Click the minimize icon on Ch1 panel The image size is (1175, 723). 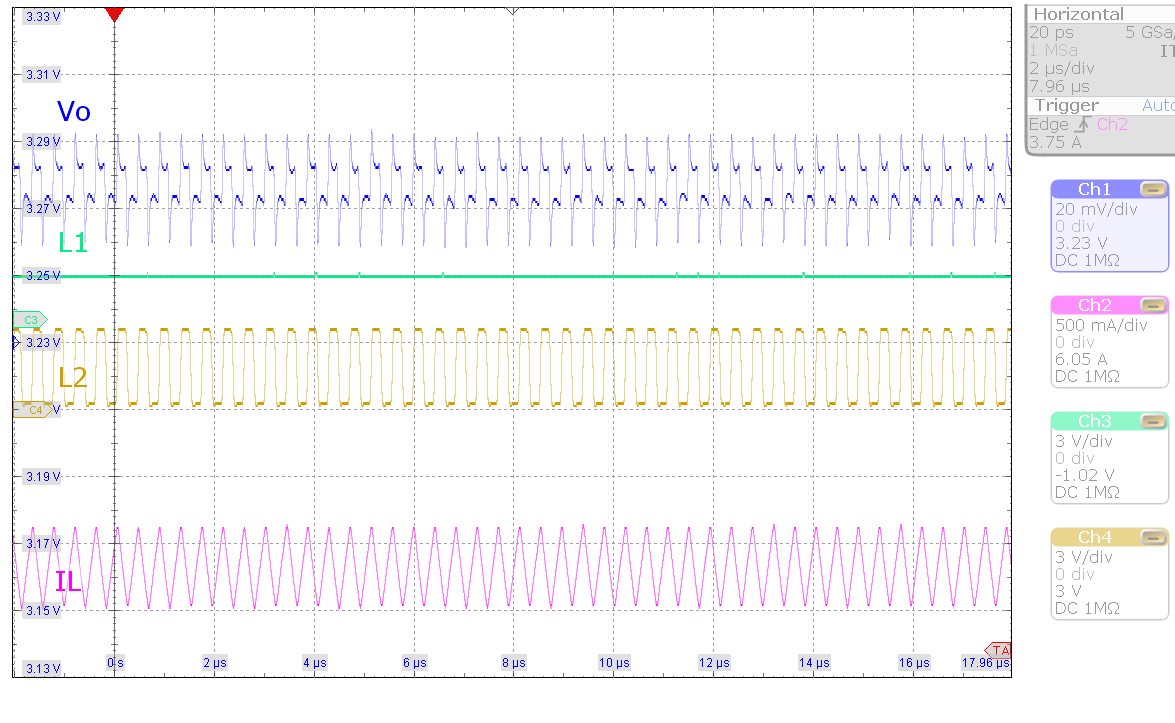click(1152, 188)
